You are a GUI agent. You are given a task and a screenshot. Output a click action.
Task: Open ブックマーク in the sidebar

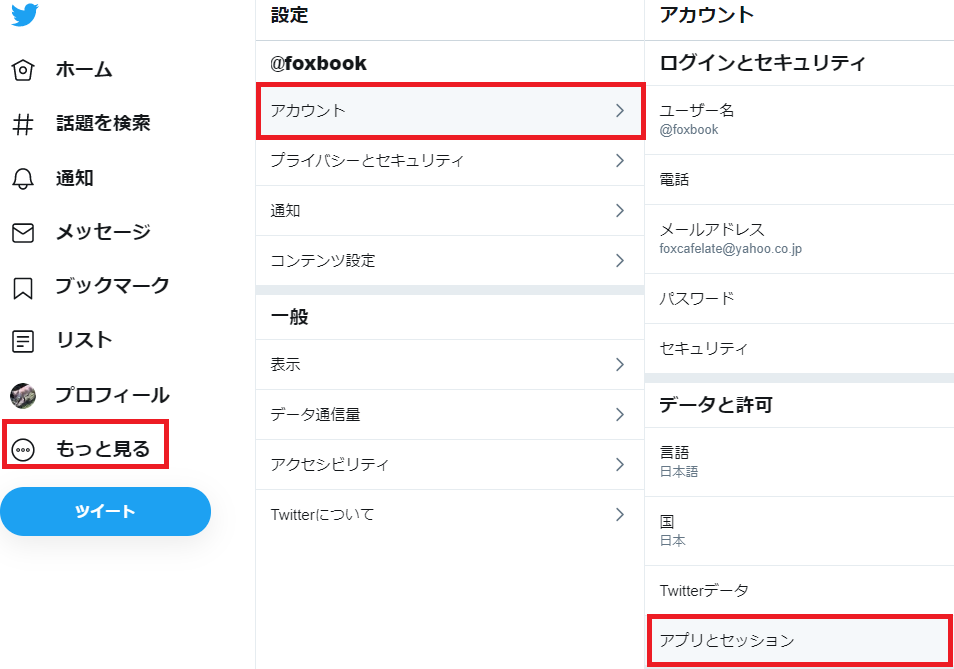[x=113, y=286]
